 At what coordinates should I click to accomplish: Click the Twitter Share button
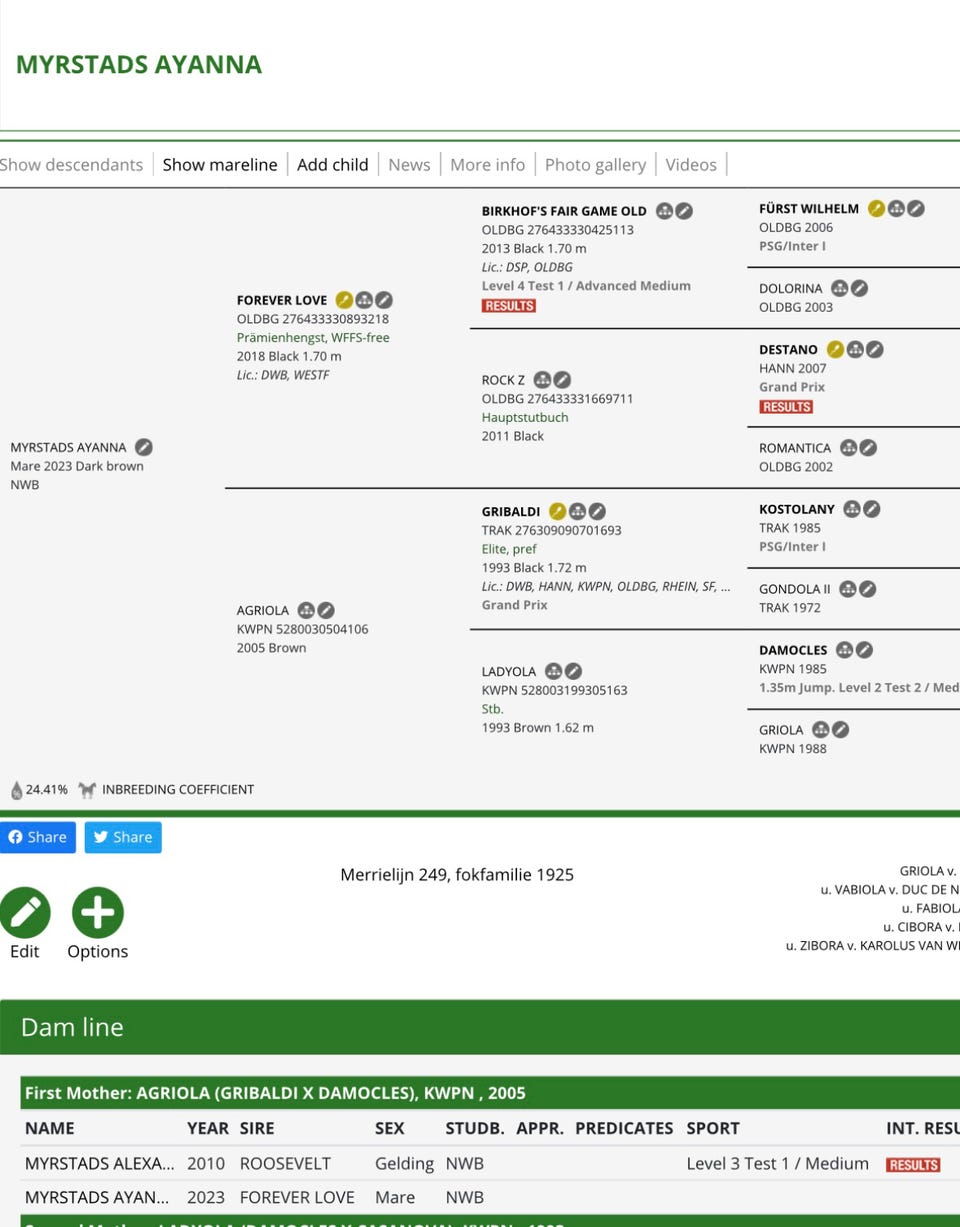pyautogui.click(x=123, y=837)
